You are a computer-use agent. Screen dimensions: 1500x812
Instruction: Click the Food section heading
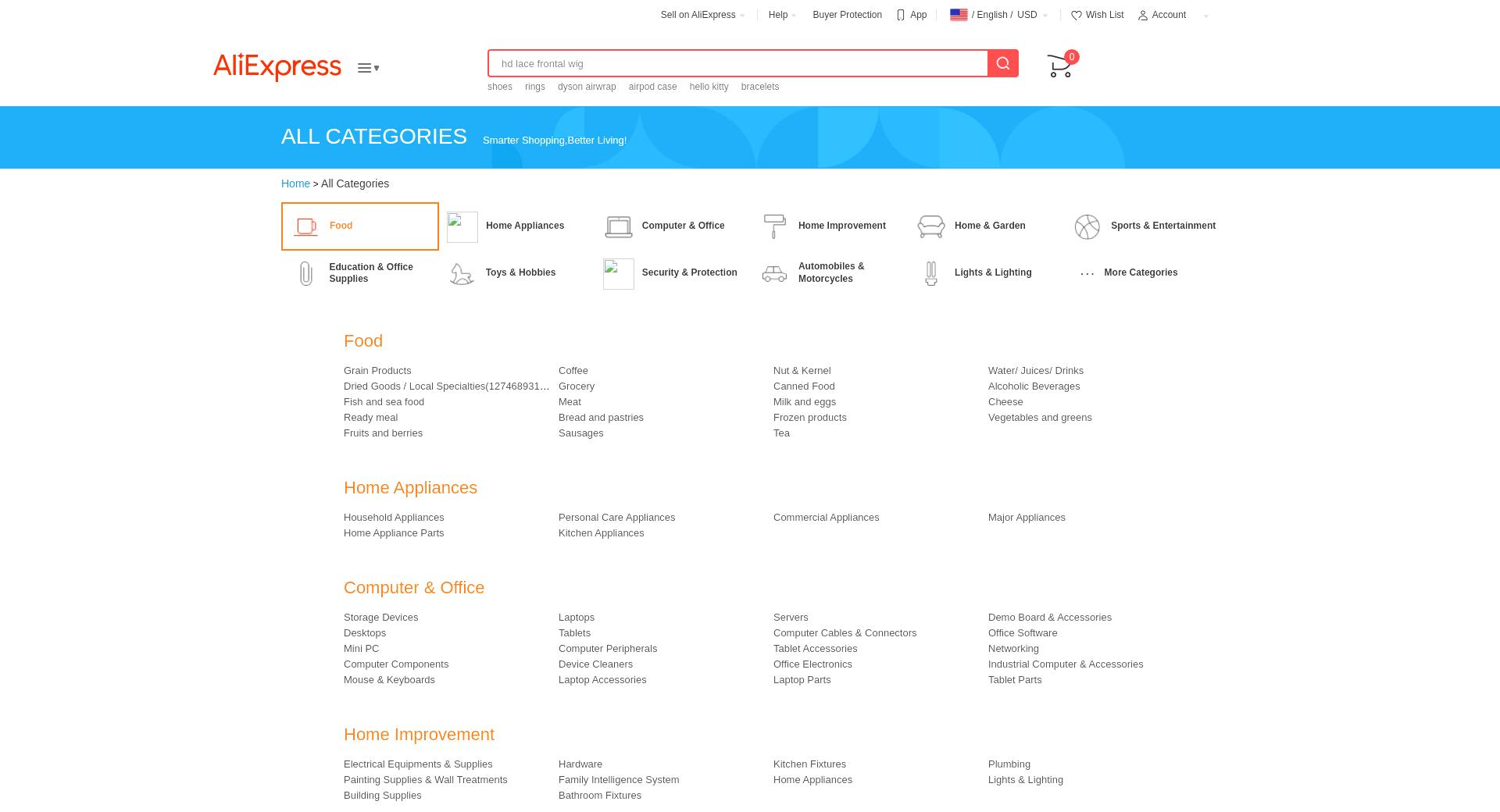point(363,341)
